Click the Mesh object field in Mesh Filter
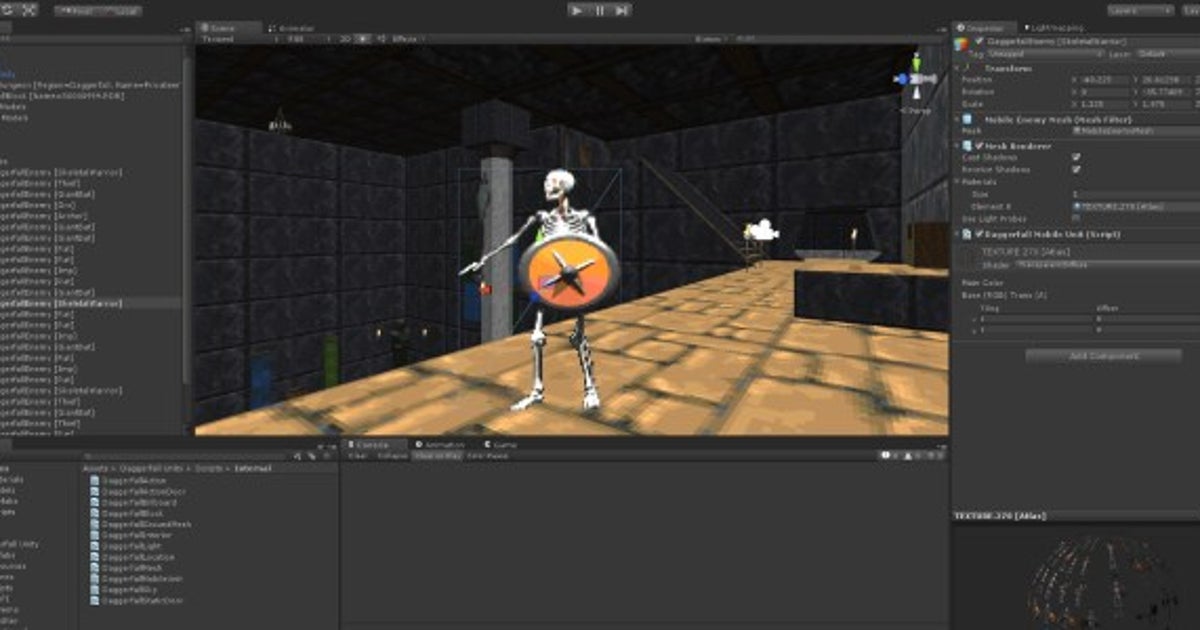This screenshot has width=1200, height=630. pos(1134,130)
